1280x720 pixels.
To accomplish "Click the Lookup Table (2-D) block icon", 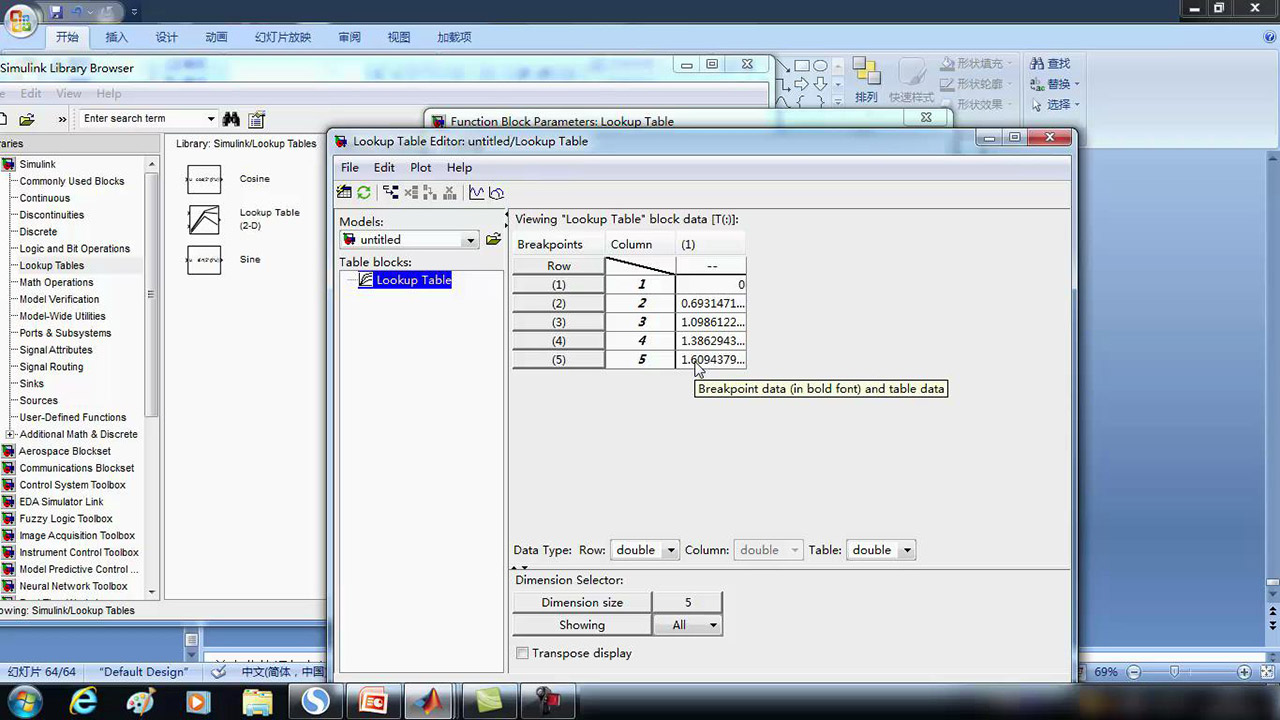I will coord(204,219).
